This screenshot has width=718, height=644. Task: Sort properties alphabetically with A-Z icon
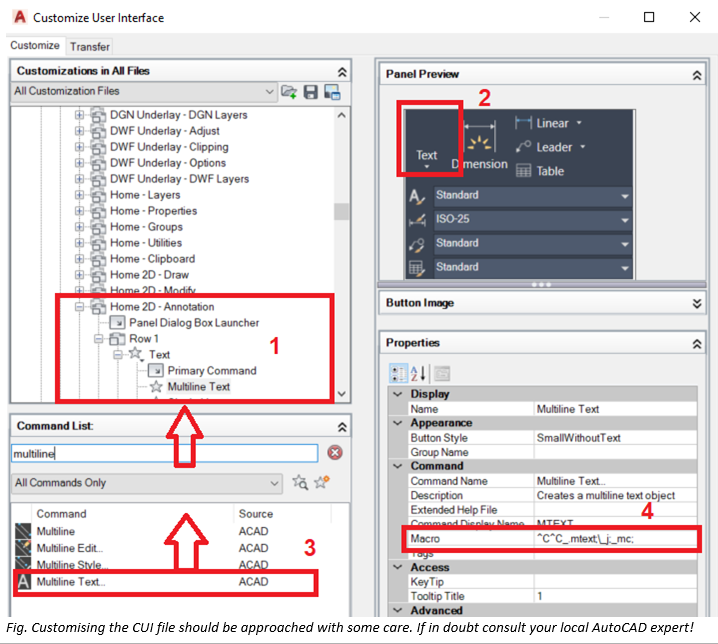pyautogui.click(x=418, y=373)
